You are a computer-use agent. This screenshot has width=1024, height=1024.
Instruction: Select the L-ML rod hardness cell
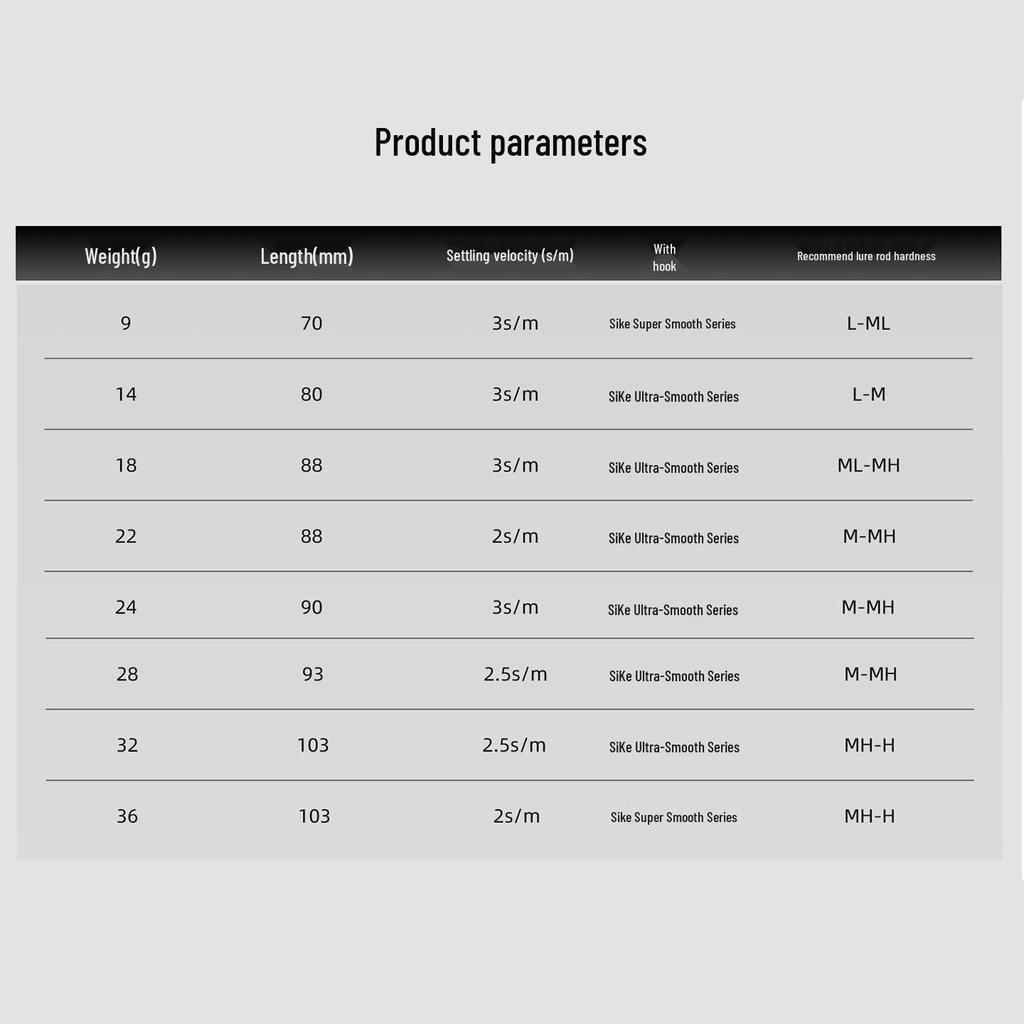(868, 323)
